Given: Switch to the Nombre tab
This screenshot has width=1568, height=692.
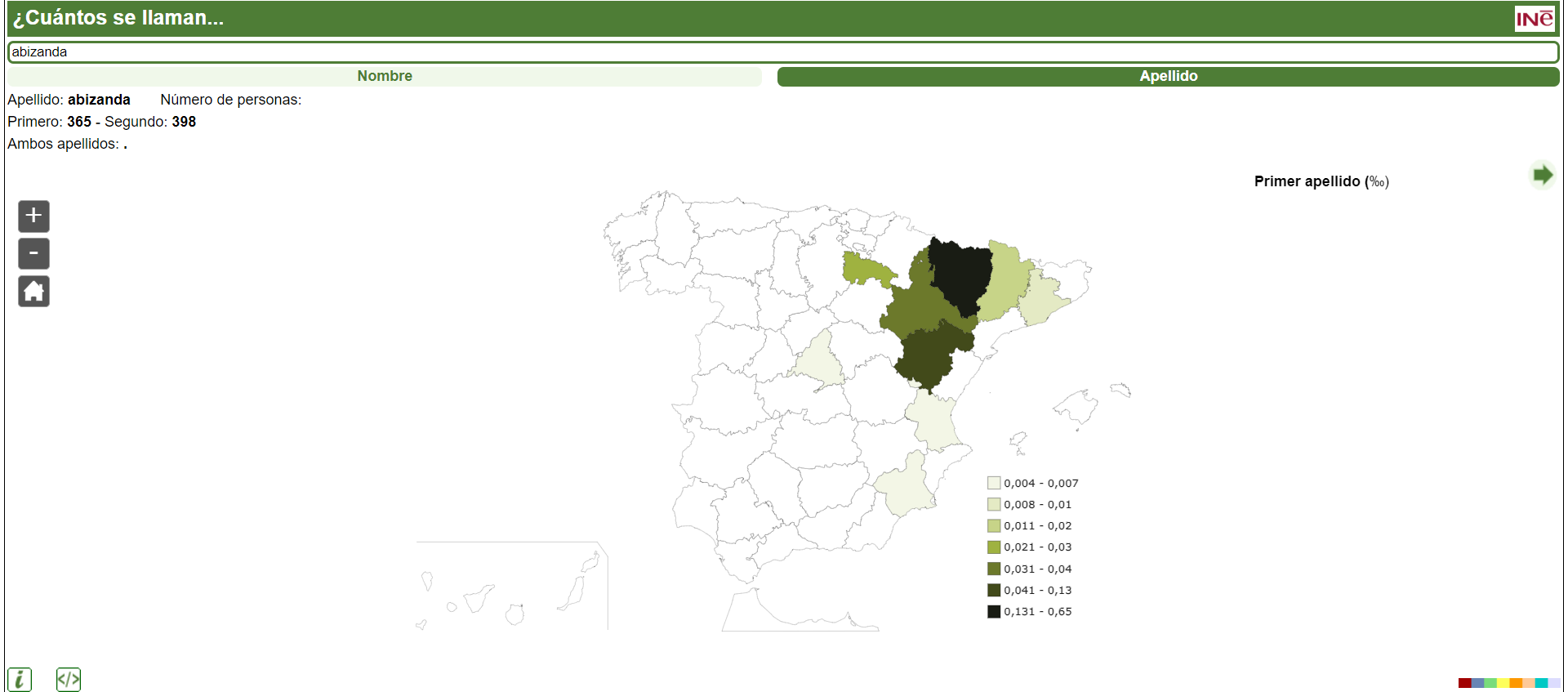Looking at the screenshot, I should click(x=385, y=77).
